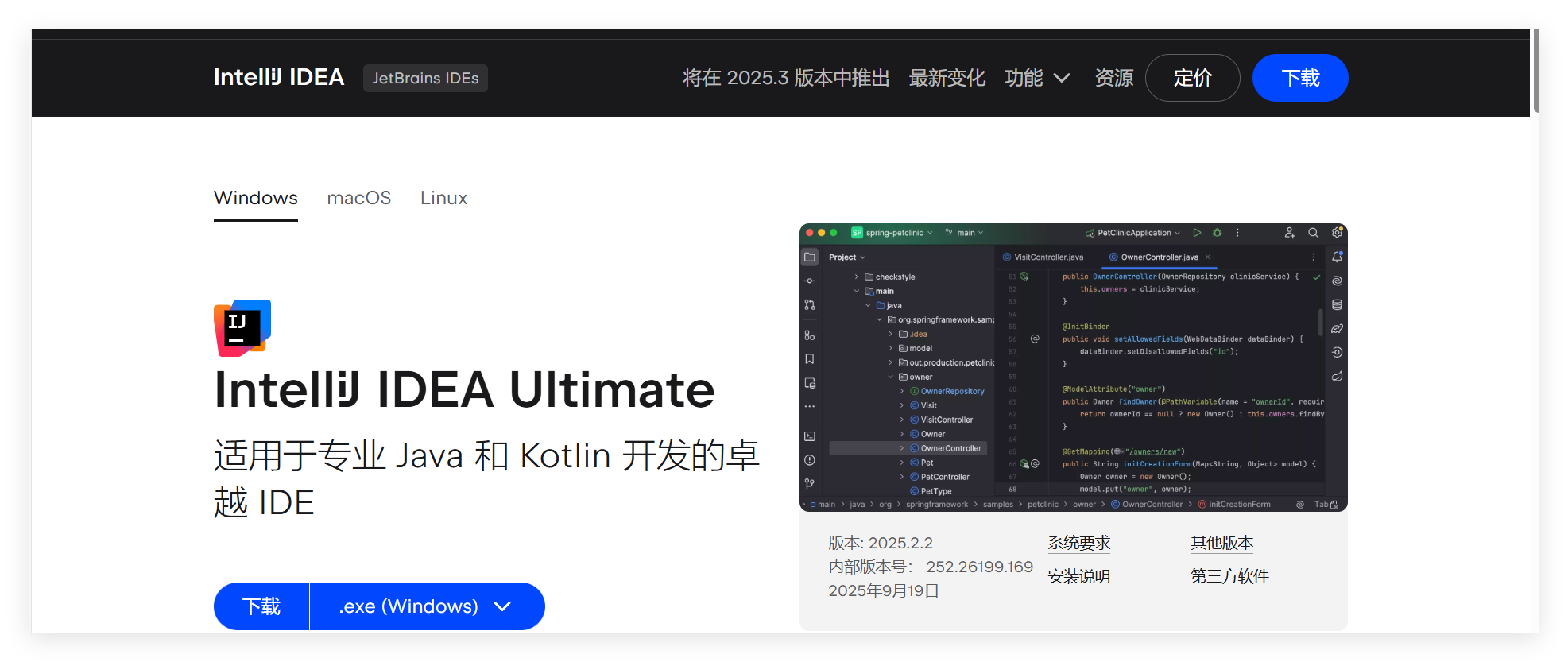The image size is (1568, 662).
Task: Switch to the Windows tab
Action: [256, 198]
